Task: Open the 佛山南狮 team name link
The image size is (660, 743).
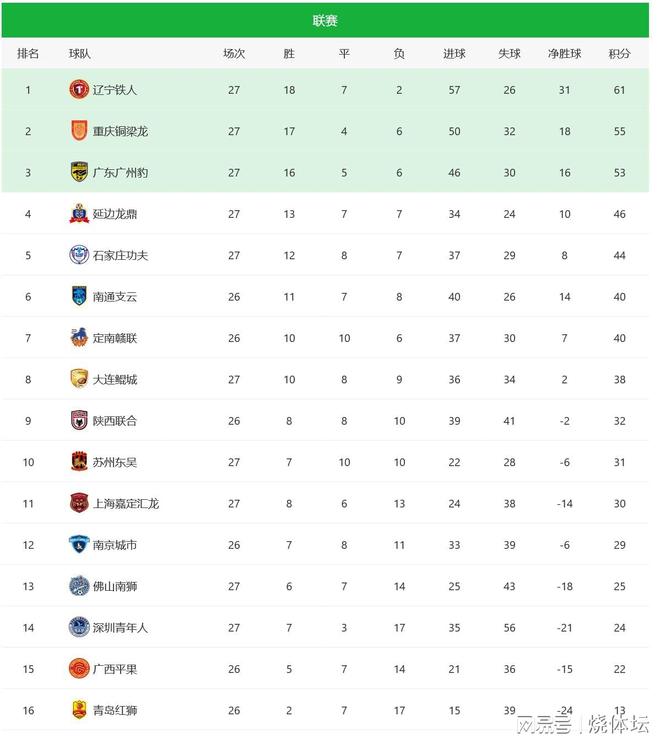Action: tap(115, 586)
